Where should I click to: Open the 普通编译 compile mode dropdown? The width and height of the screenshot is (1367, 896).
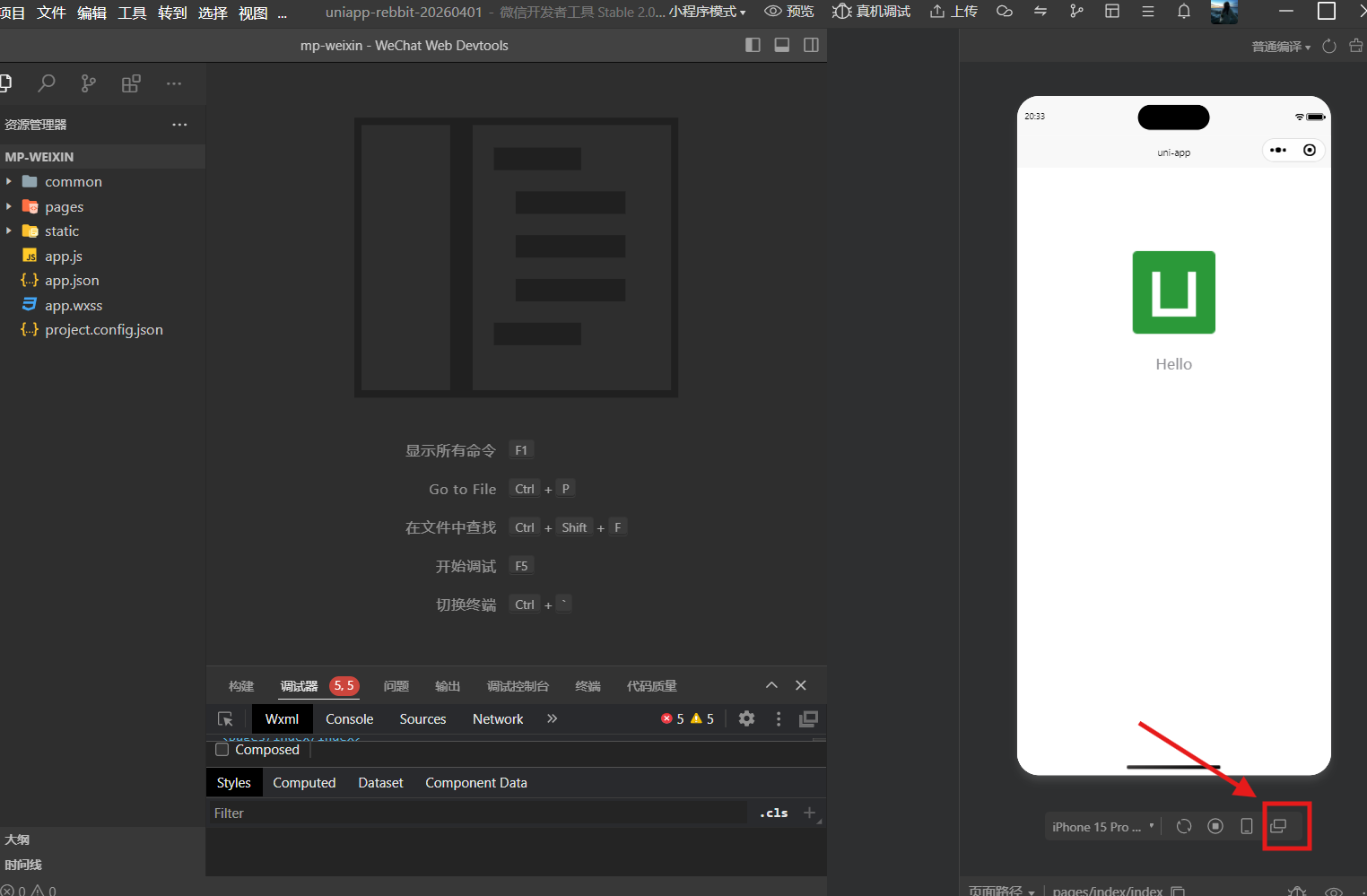[x=1281, y=47]
